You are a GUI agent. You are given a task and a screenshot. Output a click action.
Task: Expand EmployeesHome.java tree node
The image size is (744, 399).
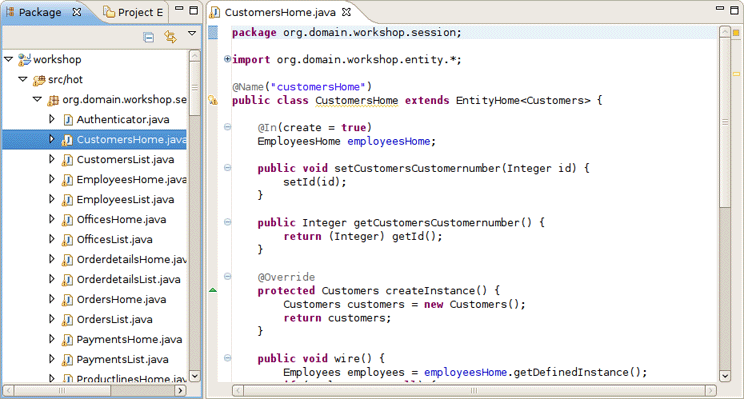[x=52, y=179]
